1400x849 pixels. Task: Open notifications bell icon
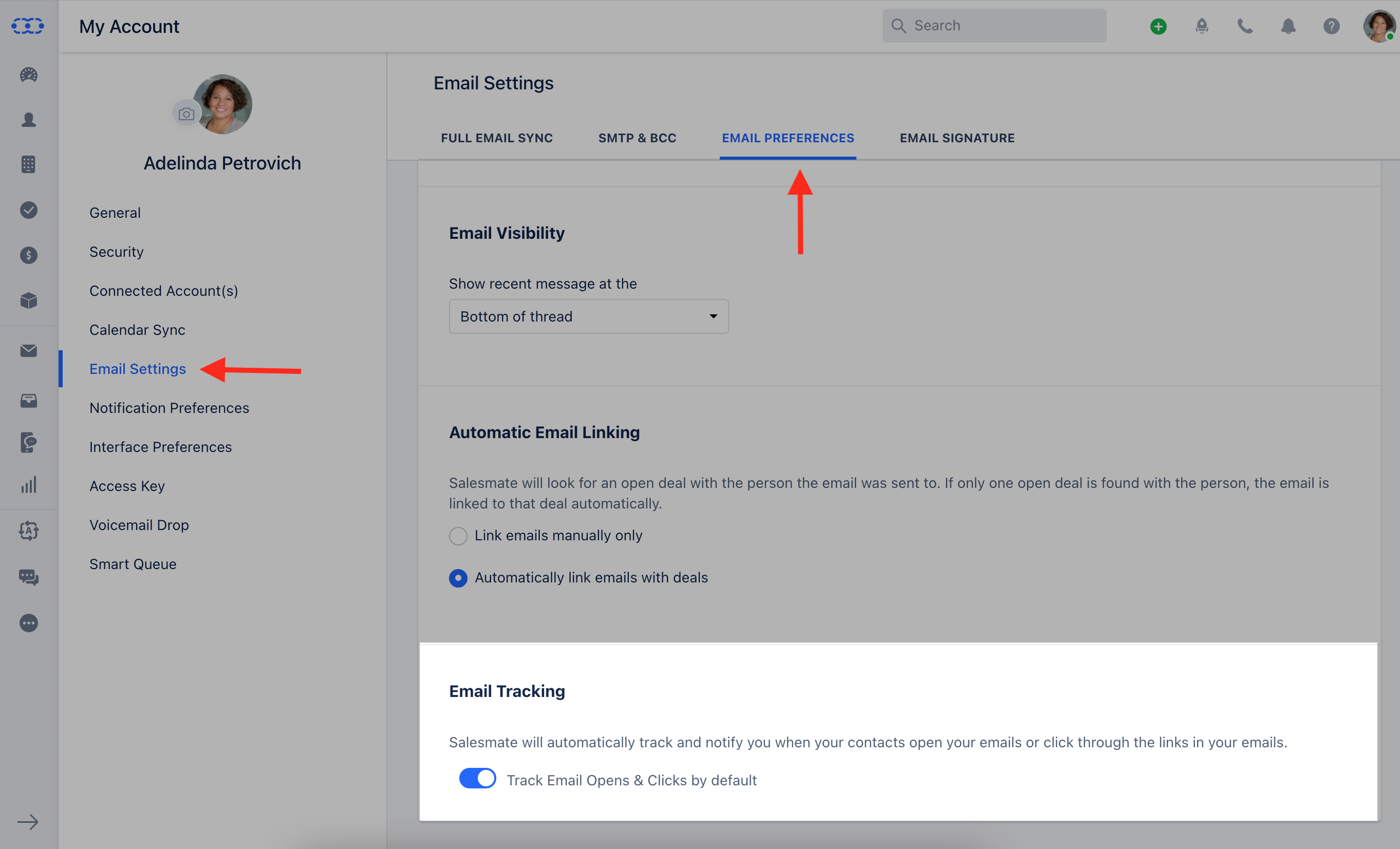(x=1288, y=26)
